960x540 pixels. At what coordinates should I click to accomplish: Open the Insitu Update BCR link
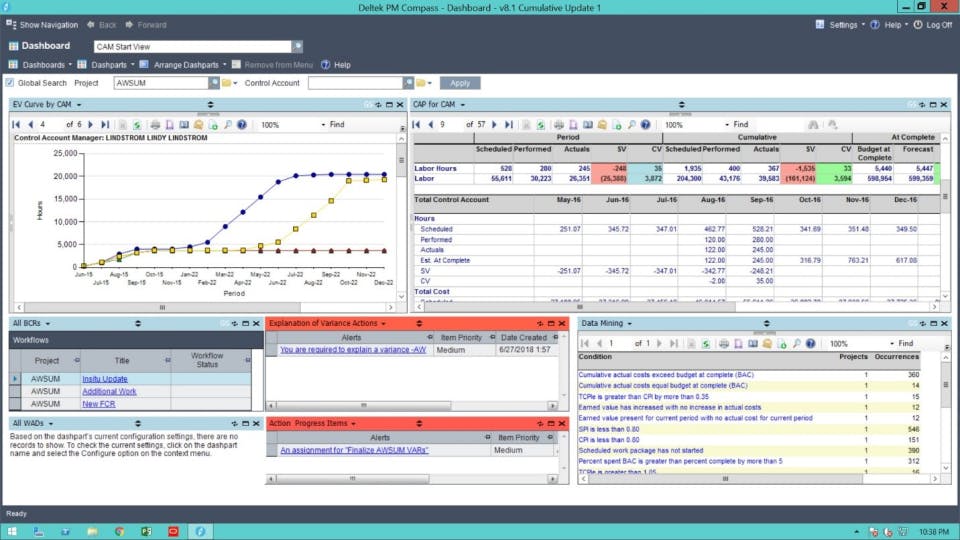pos(105,379)
